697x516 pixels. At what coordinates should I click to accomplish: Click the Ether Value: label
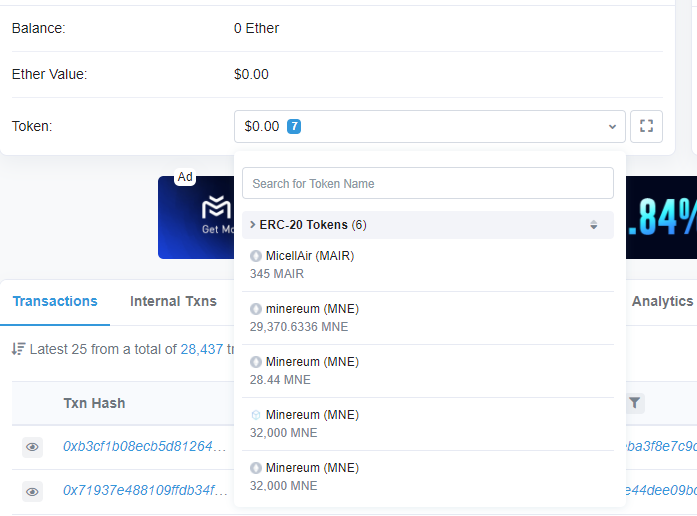49,74
